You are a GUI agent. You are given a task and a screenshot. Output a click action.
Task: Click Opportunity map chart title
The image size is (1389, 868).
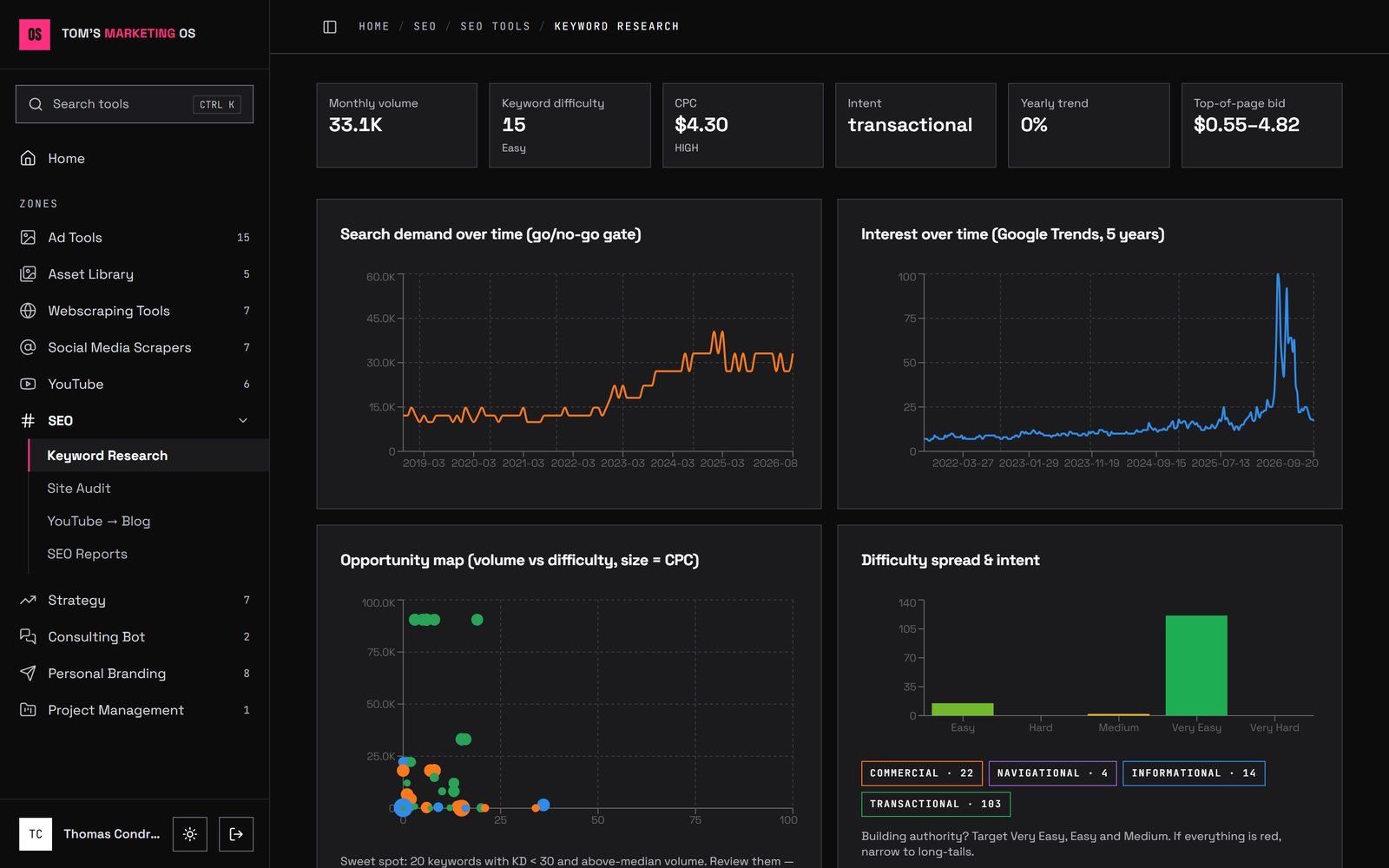tap(519, 560)
